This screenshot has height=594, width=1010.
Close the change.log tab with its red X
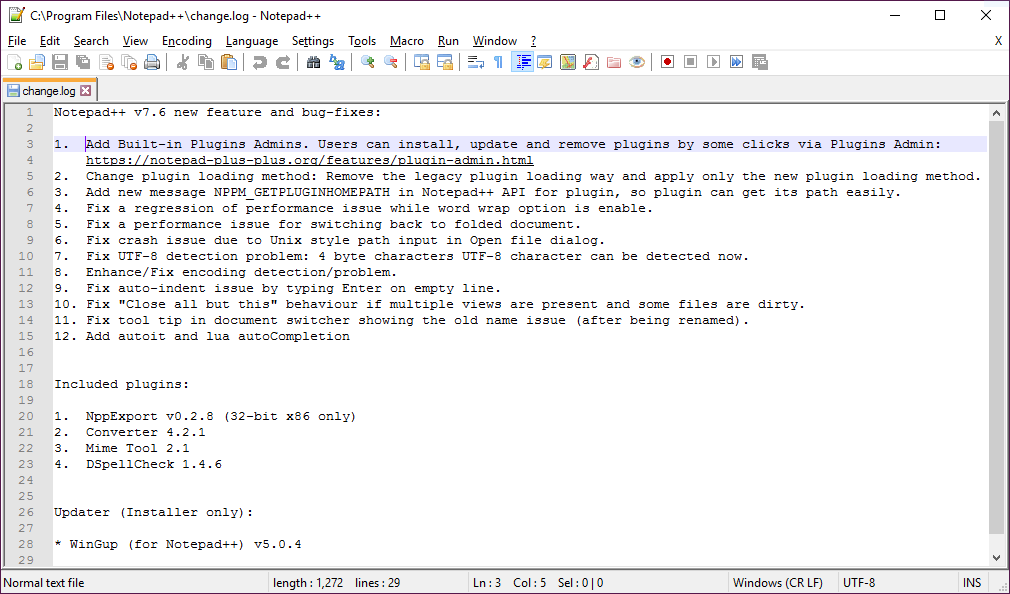pos(86,91)
